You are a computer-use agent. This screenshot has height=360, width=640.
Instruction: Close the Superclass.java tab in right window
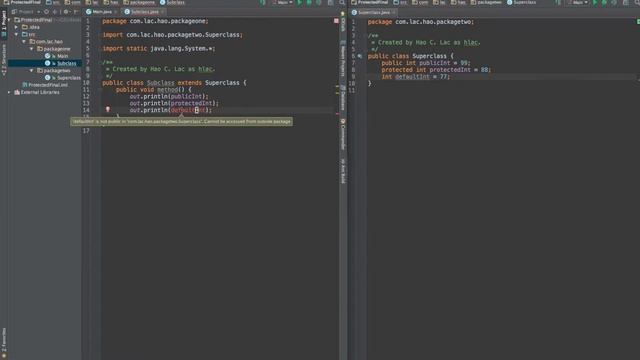(393, 13)
